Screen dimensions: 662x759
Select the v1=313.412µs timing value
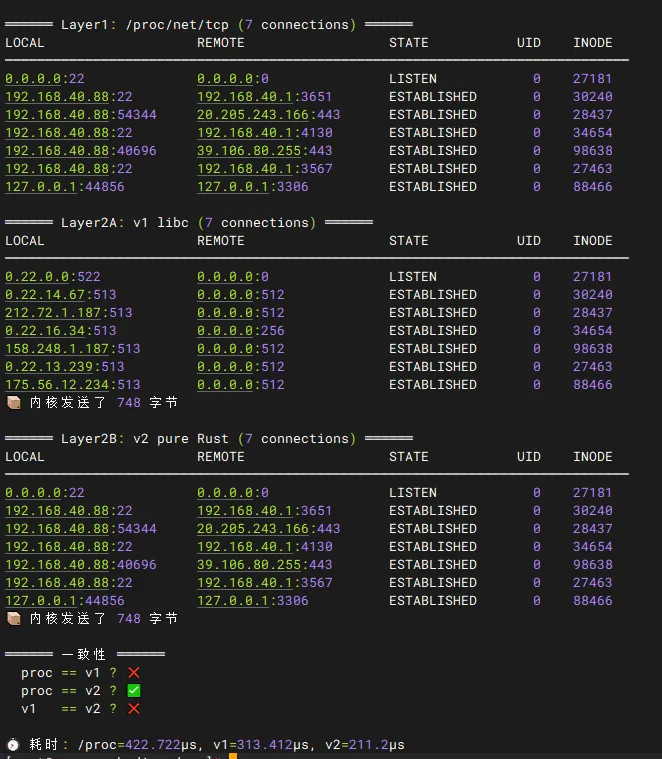coord(261,744)
